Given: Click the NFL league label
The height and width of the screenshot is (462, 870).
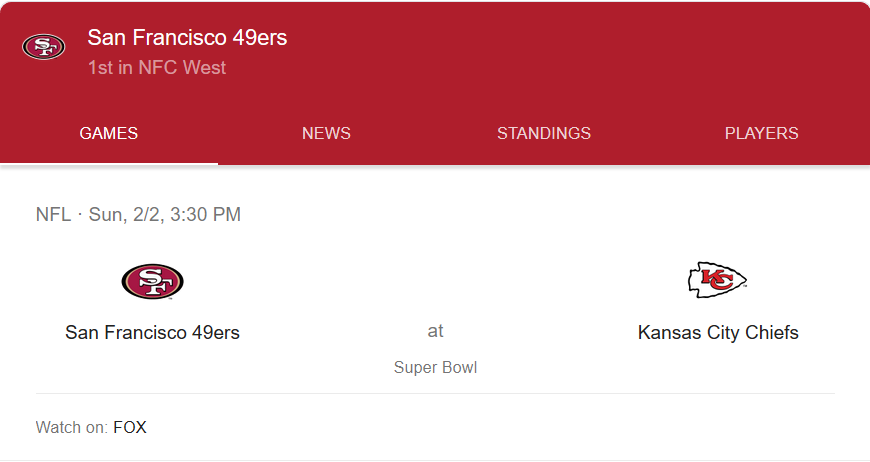Looking at the screenshot, I should (x=53, y=214).
